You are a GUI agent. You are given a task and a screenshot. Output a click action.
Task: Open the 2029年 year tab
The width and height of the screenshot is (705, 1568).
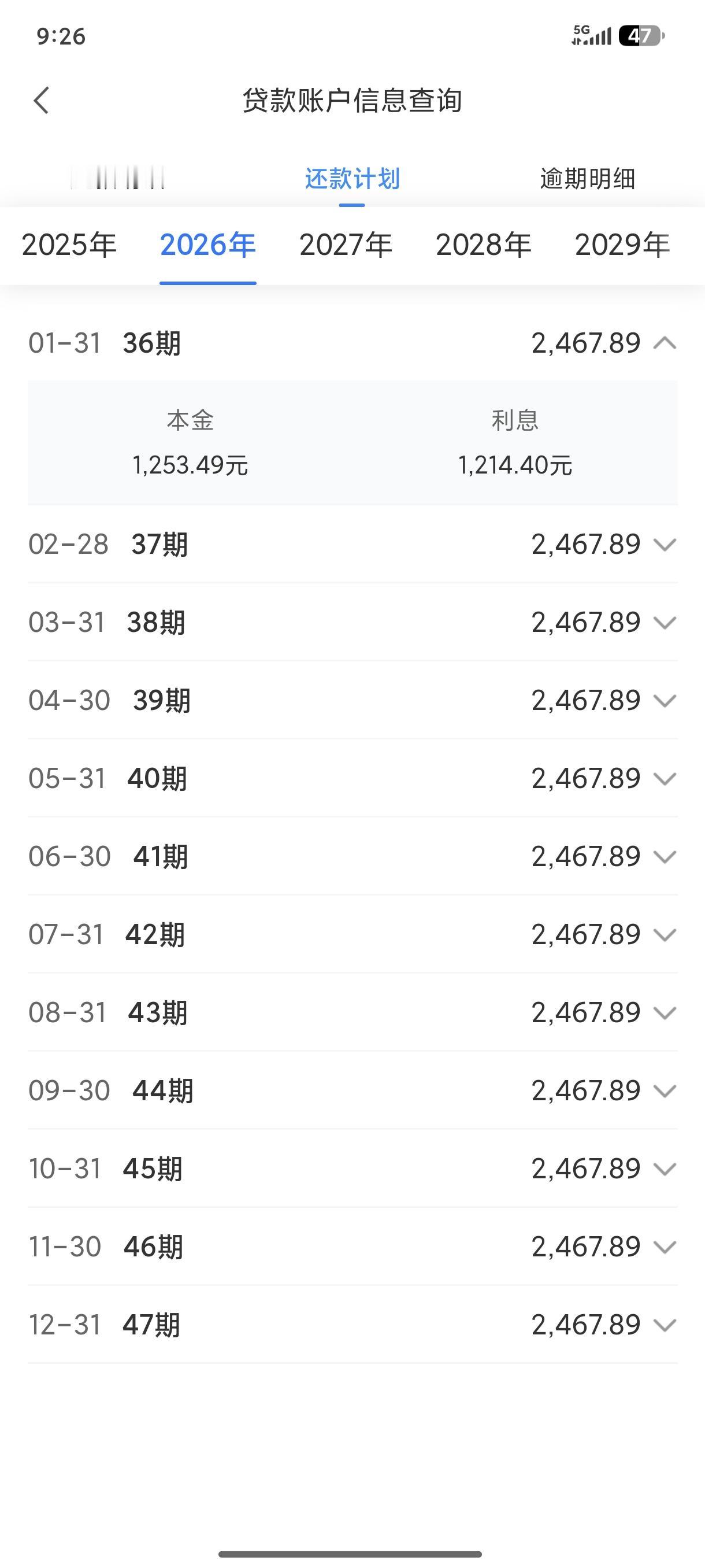tap(622, 245)
